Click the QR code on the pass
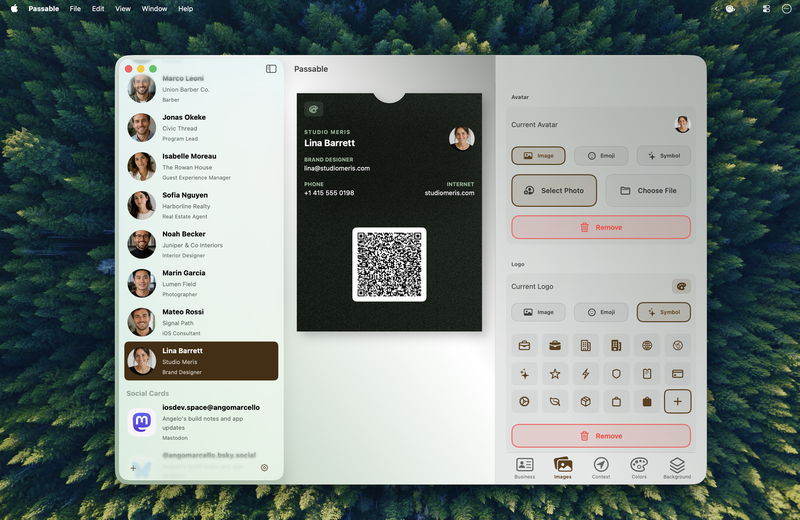This screenshot has height=520, width=800. [389, 264]
